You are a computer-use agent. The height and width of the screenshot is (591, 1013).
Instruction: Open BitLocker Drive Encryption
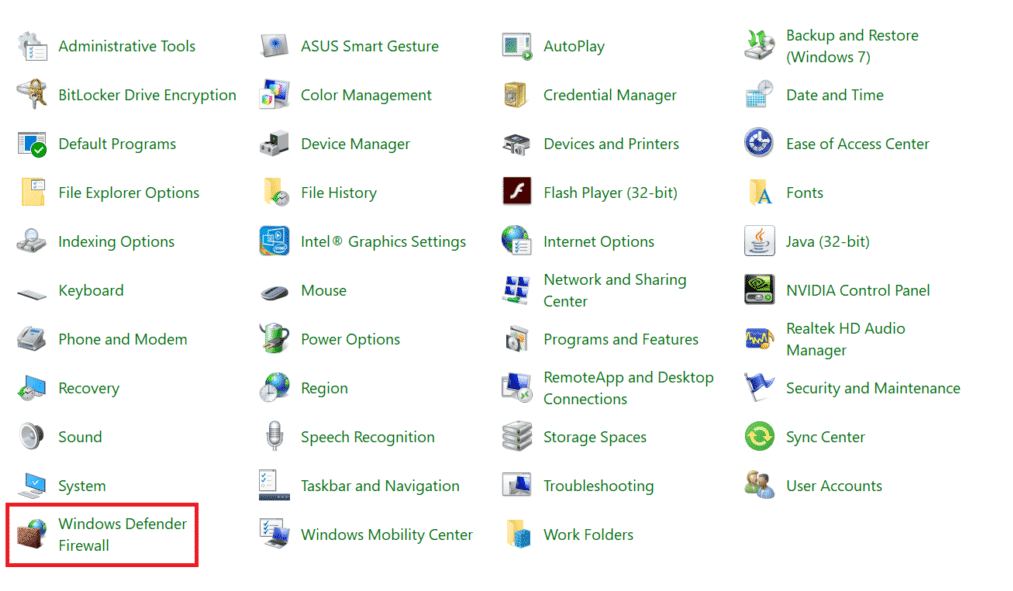[147, 95]
